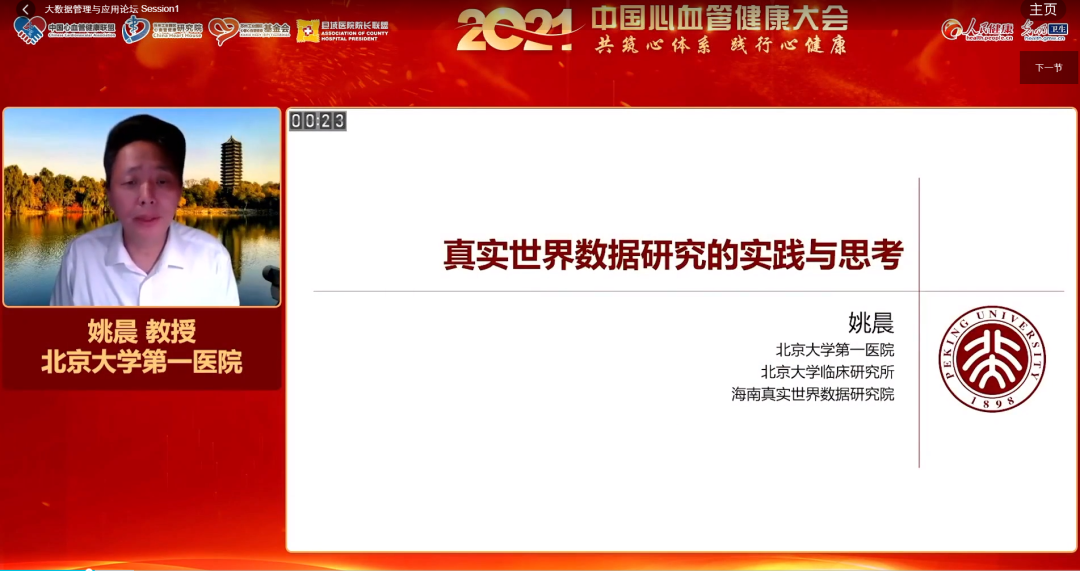Screen dimensions: 1080x571
Task: Select the speaker's webcam video
Action: [x=141, y=207]
